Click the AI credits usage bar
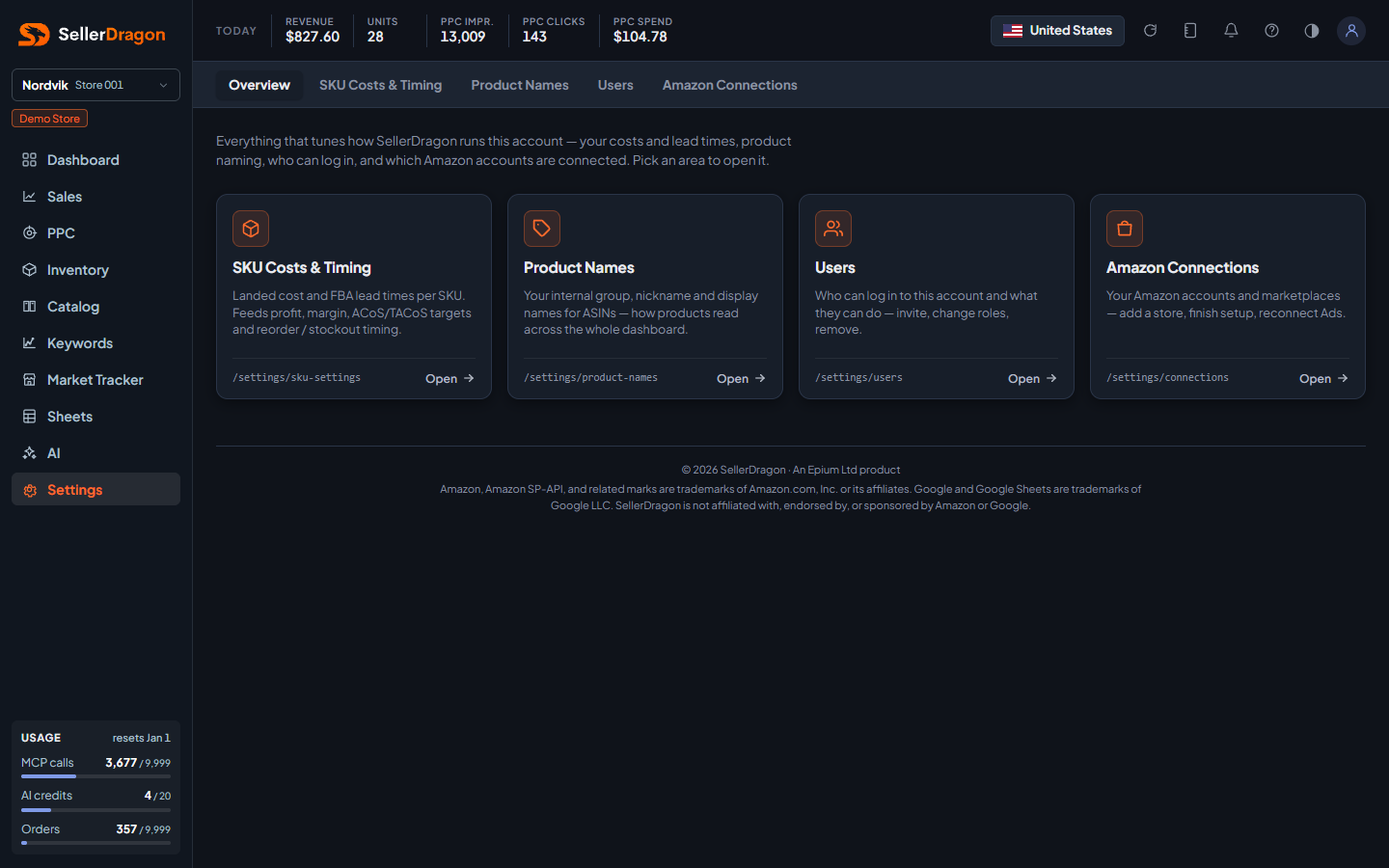The width and height of the screenshot is (1389, 868). pyautogui.click(x=95, y=810)
